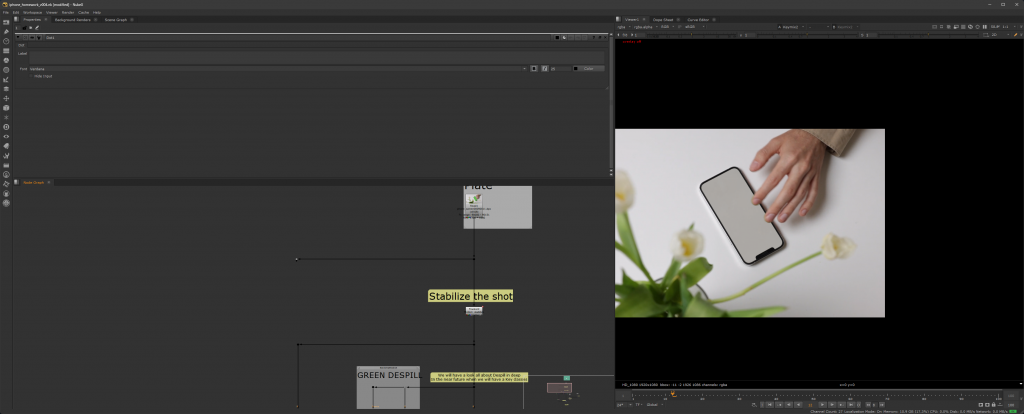This screenshot has height=414, width=1024.
Task: Open the Draw nodes toolbar icon
Action: pyautogui.click(x=6, y=31)
